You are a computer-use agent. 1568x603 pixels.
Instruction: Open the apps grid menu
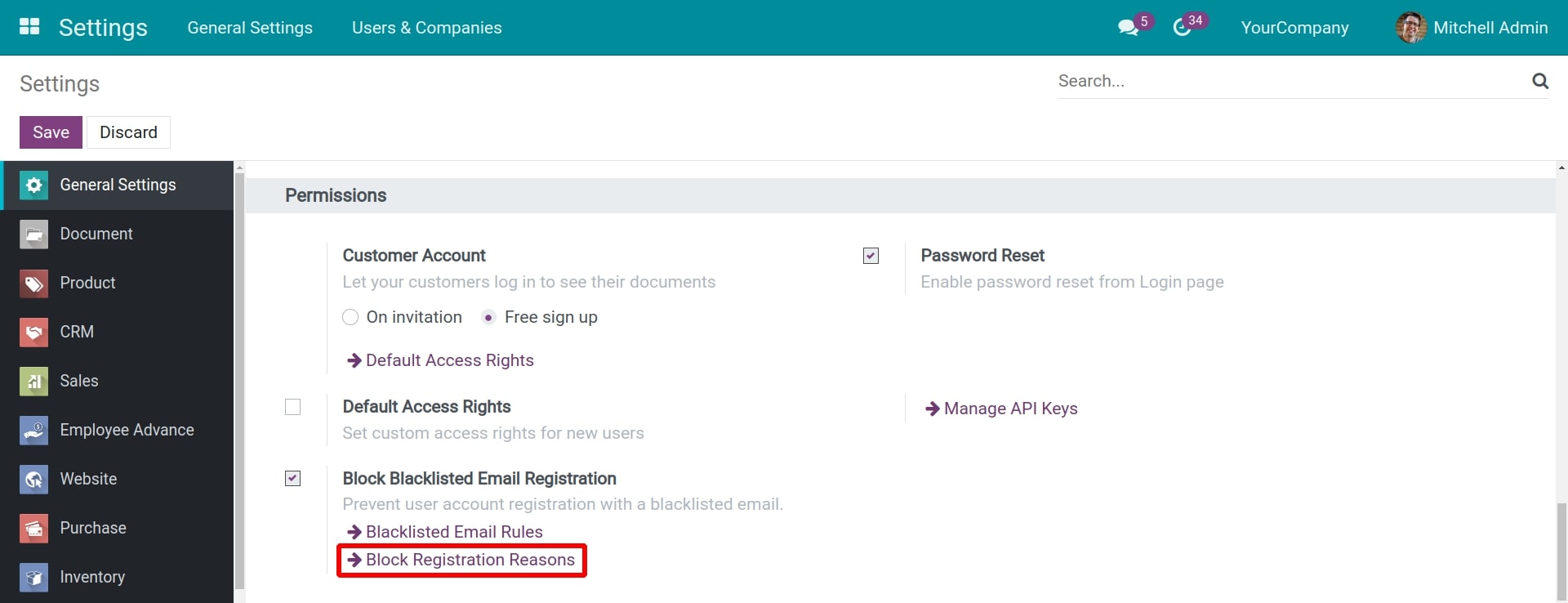(29, 27)
